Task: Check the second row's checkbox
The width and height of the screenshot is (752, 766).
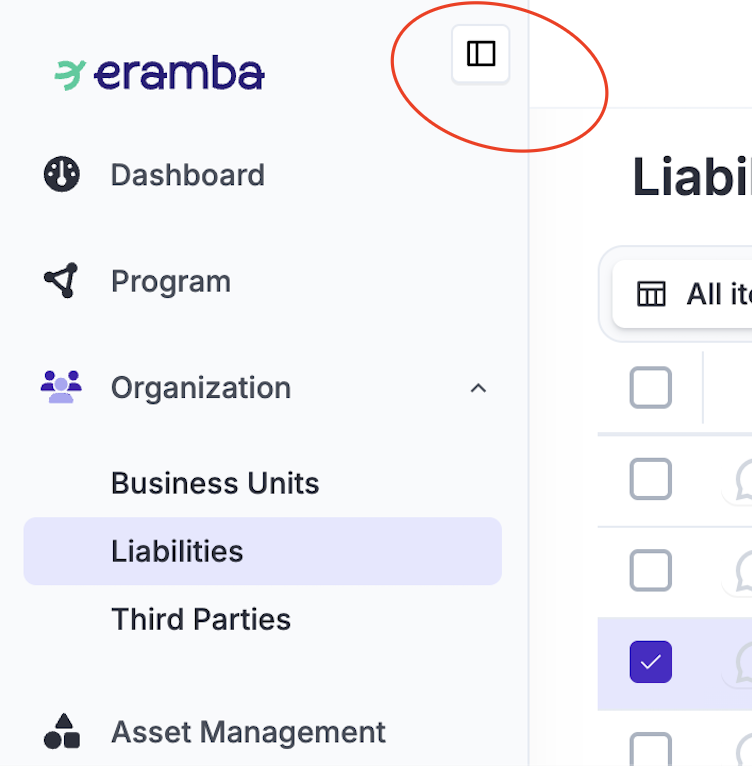Action: (651, 571)
